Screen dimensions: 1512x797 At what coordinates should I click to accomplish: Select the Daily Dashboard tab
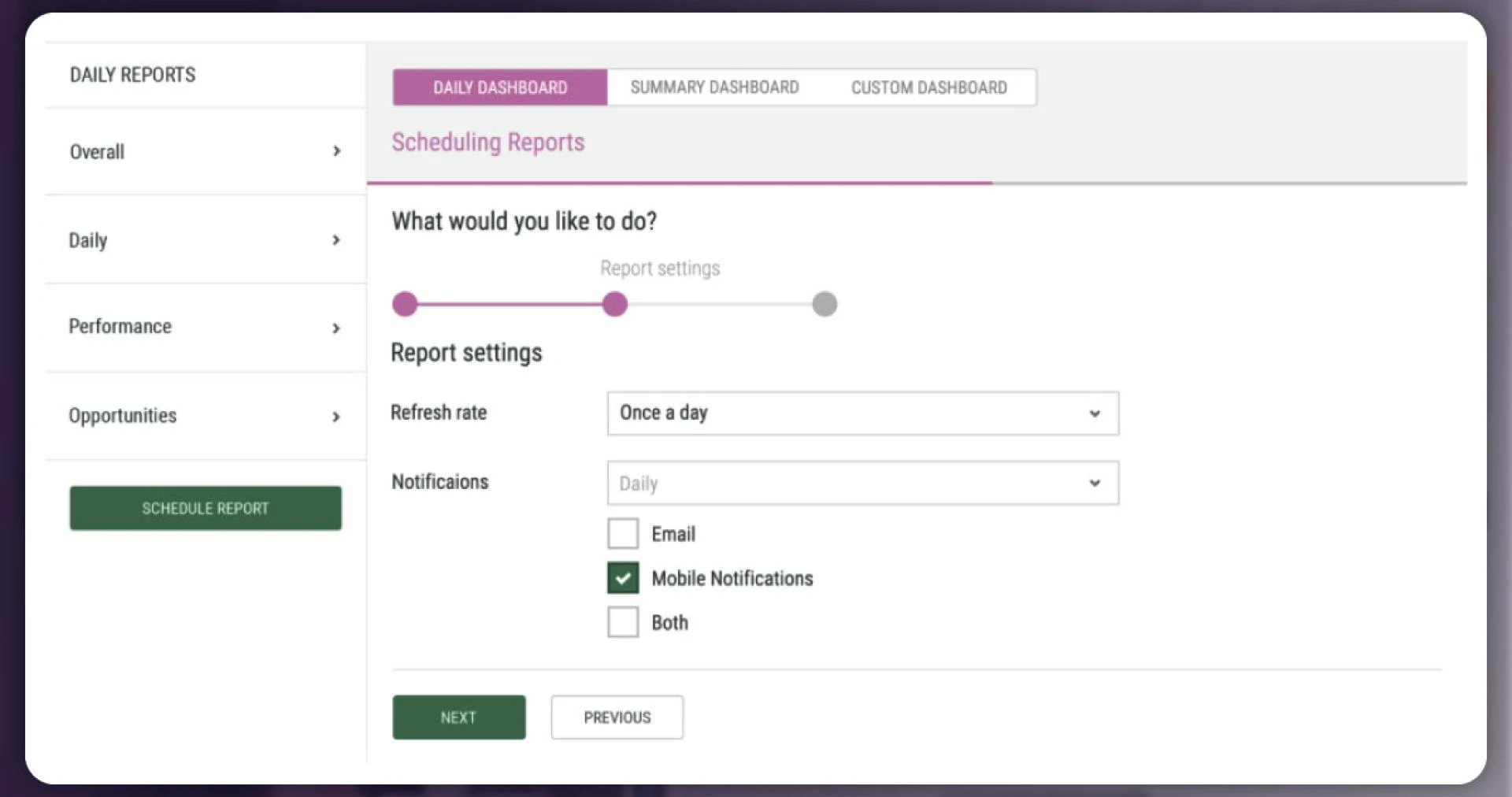499,87
